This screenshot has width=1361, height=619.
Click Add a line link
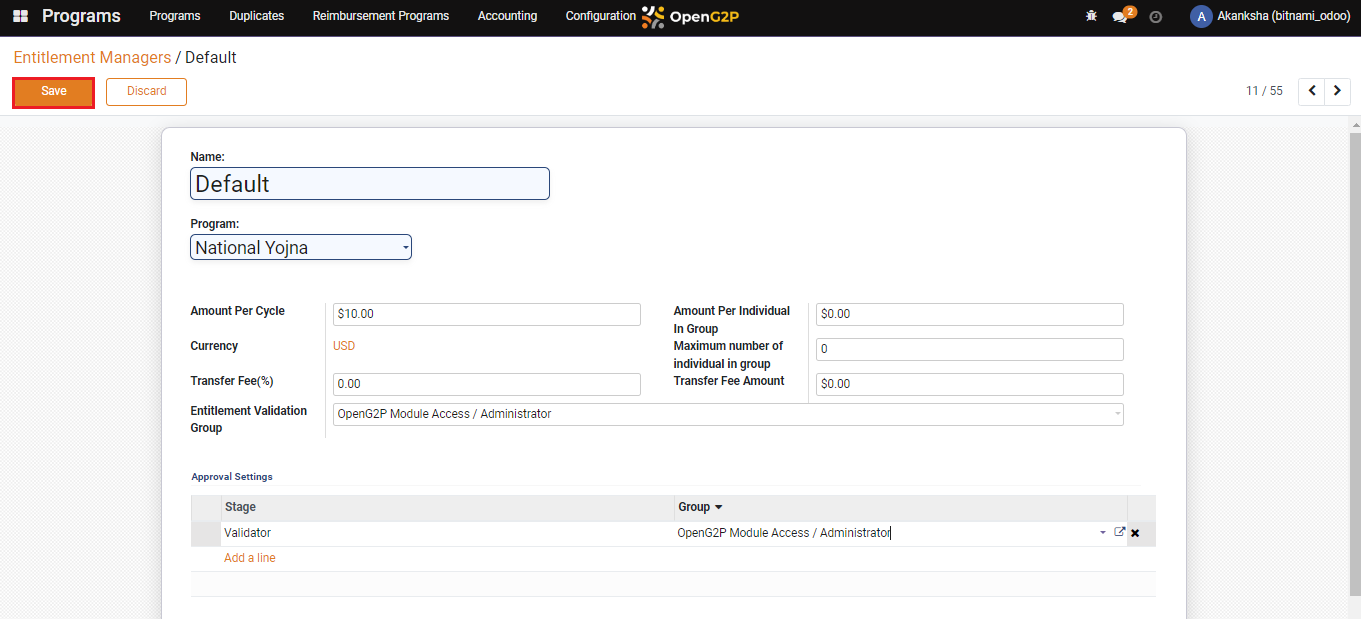pyautogui.click(x=250, y=558)
